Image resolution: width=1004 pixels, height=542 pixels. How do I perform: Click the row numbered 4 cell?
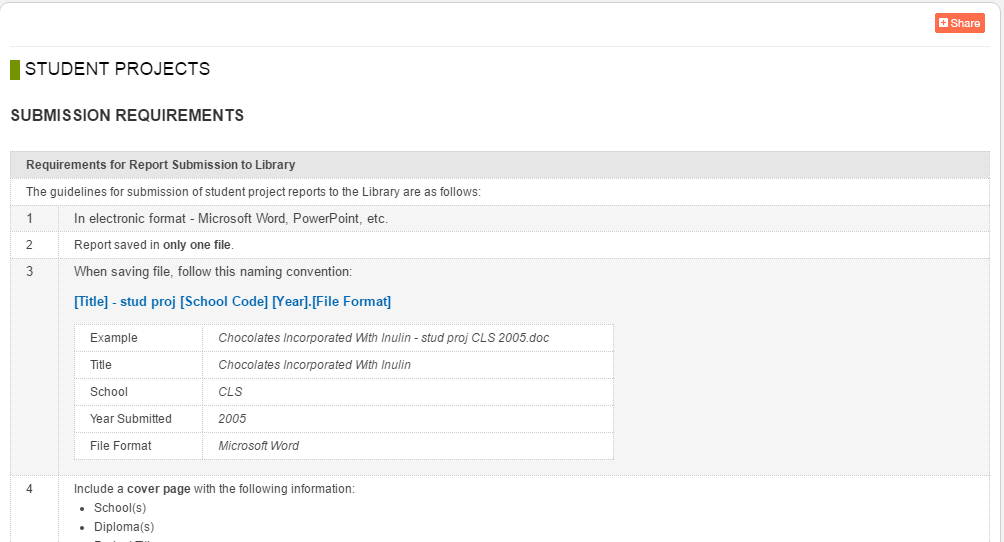click(35, 509)
